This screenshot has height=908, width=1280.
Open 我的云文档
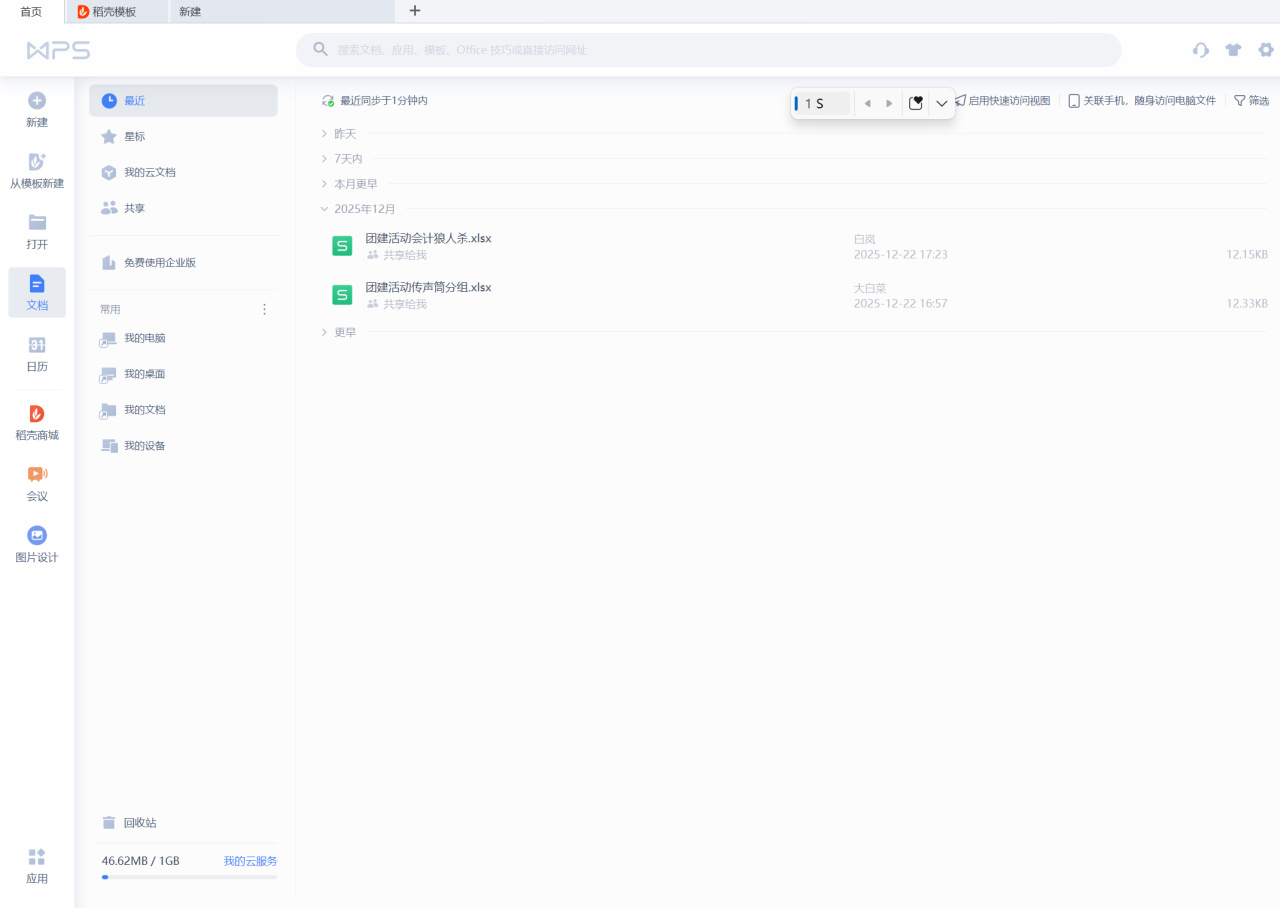click(183, 172)
